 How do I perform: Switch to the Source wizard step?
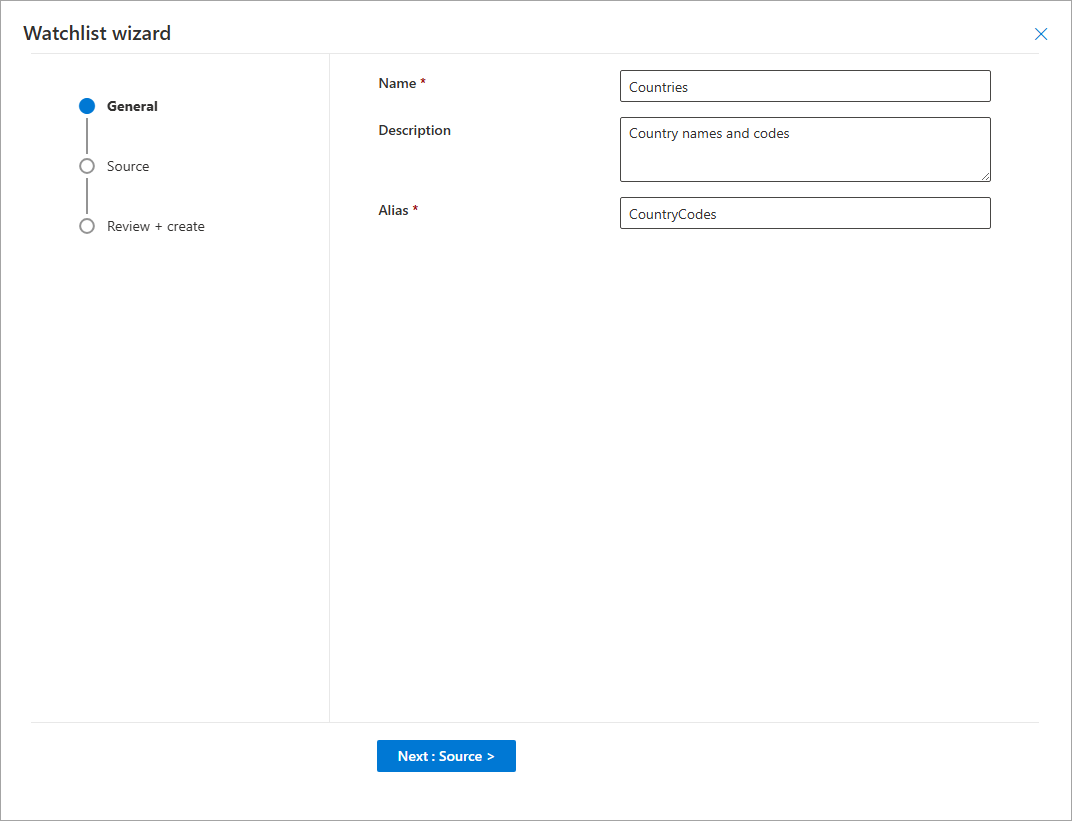pos(128,166)
